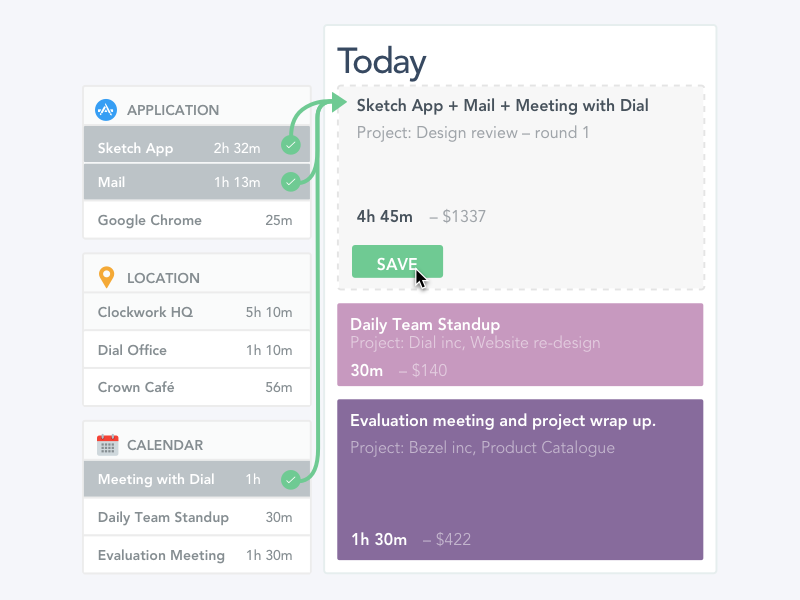This screenshot has height=600, width=800.
Task: Click the Application App Store icon
Action: click(106, 110)
